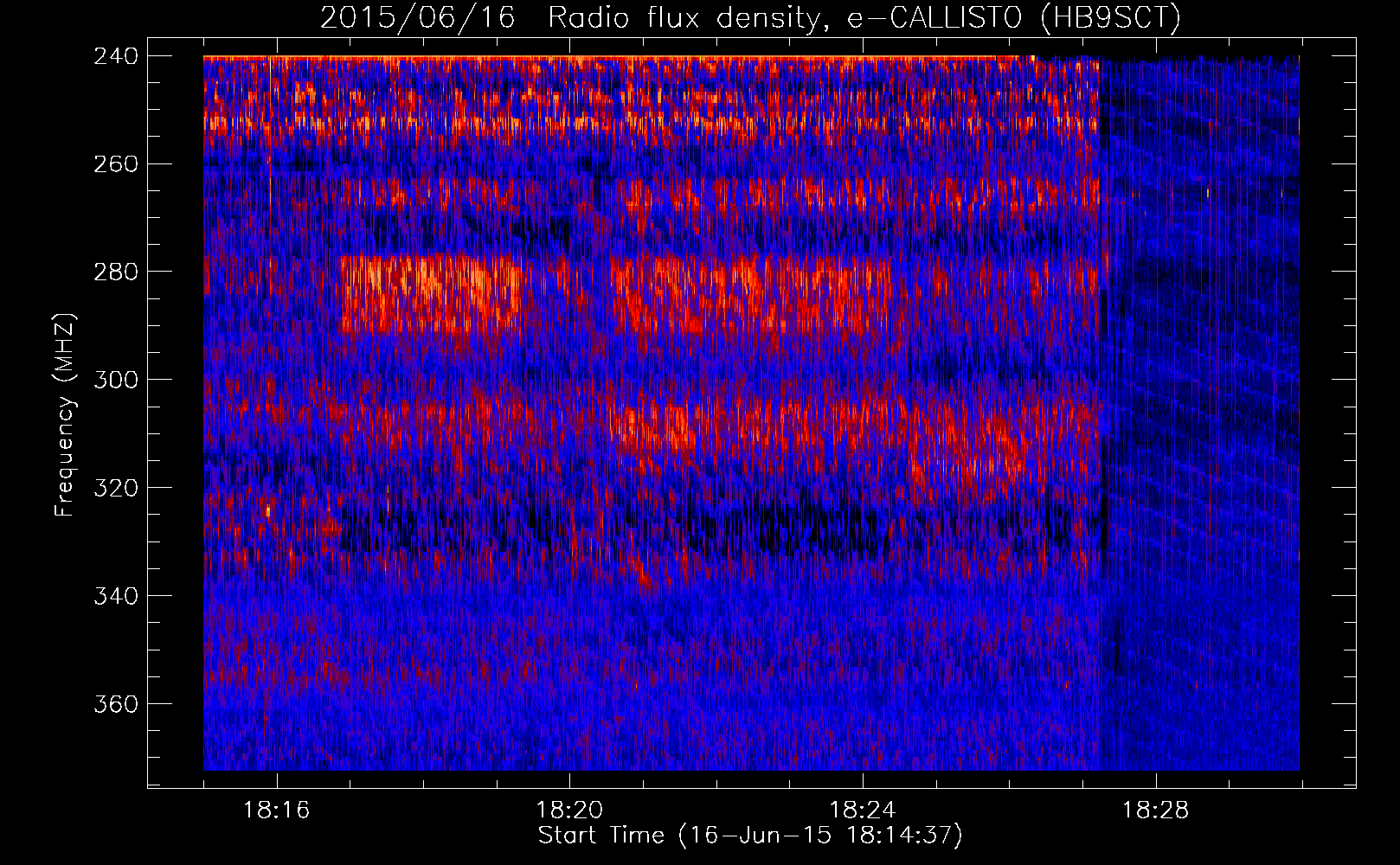This screenshot has width=1400, height=865.
Task: Click the "Start Time (16-Jun-15 18:14:37)" axis label
Action: click(x=750, y=836)
